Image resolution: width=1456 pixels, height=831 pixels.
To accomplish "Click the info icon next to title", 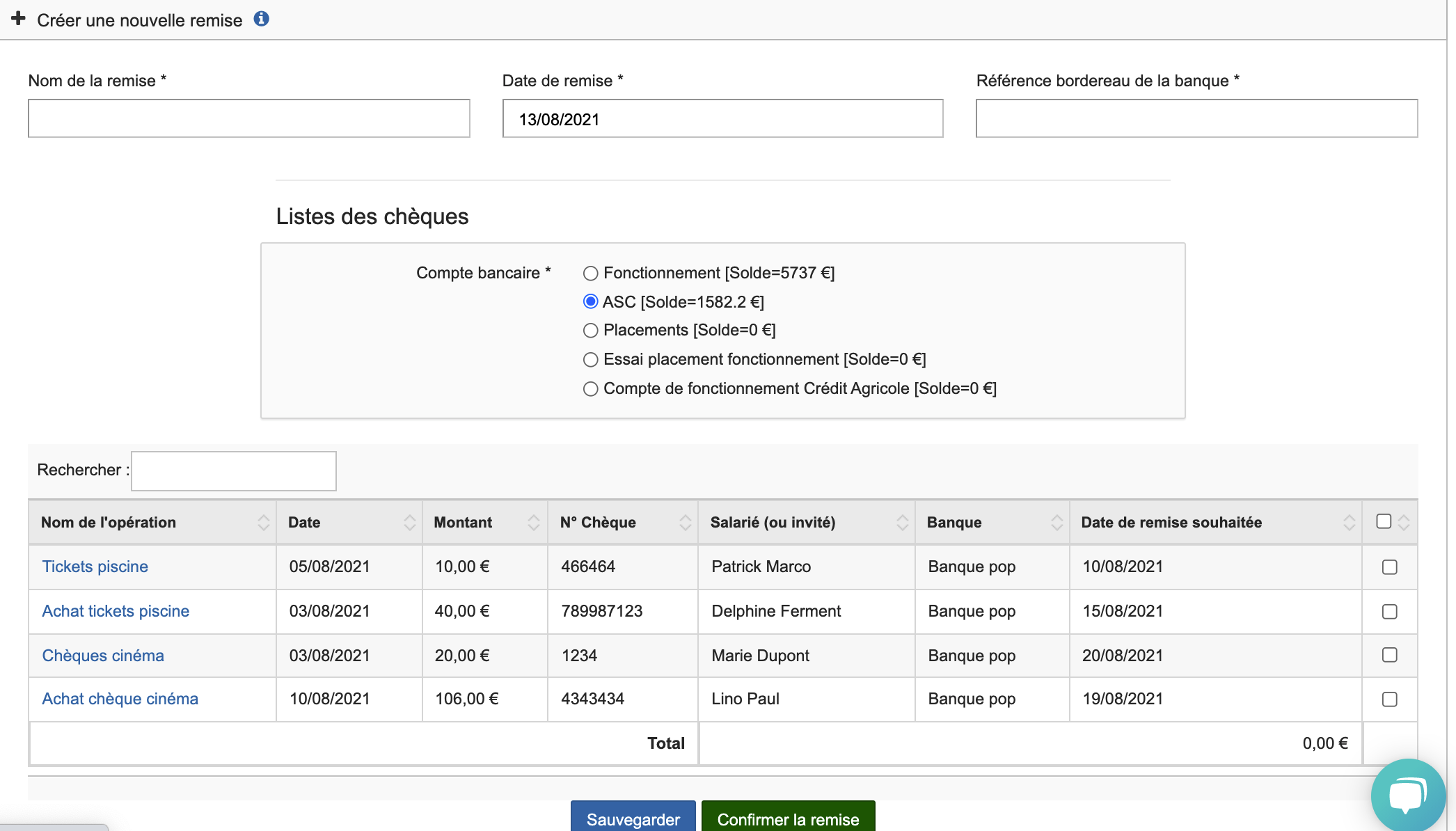I will 261,19.
